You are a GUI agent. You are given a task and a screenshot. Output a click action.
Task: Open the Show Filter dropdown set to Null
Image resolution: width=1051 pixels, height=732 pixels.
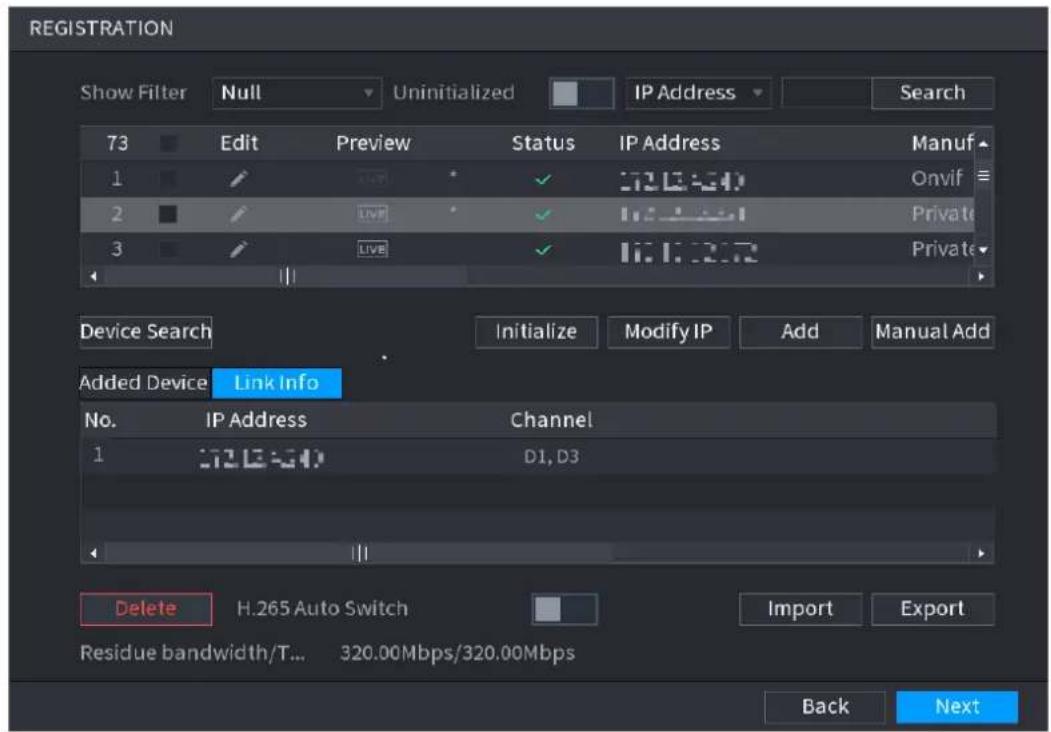[296, 93]
